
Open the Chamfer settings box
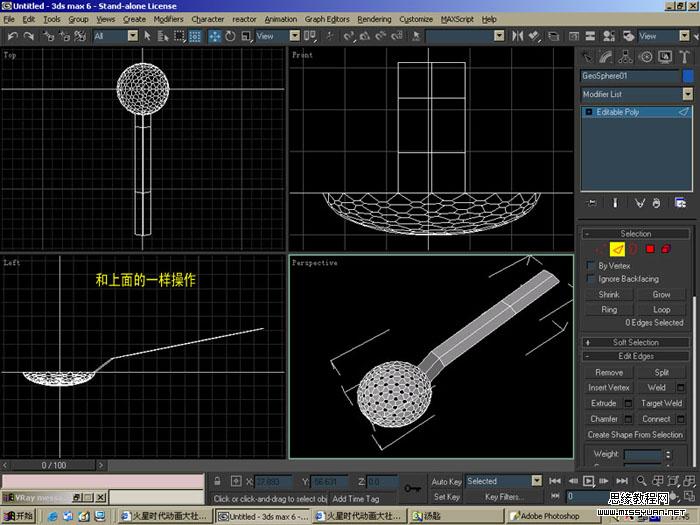point(628,419)
